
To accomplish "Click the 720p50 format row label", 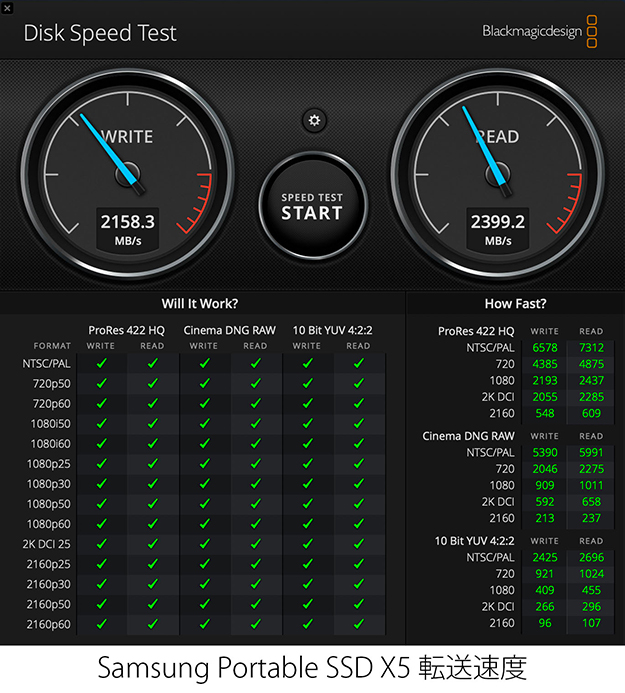I will click(50, 384).
